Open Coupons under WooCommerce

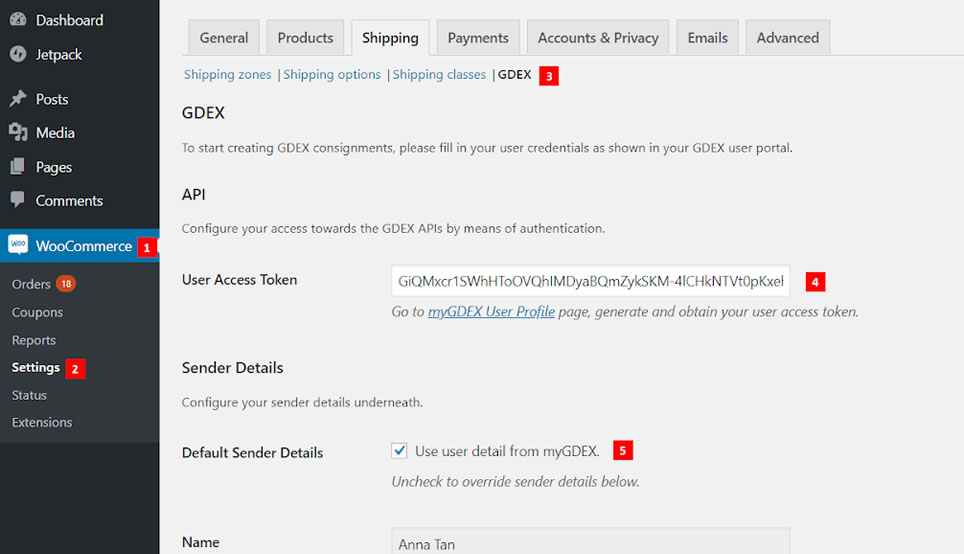(37, 312)
